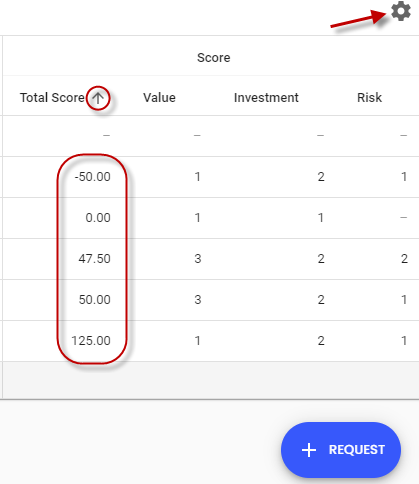Viewport: 419px width, 484px height.
Task: Select the 50.00 total score cell
Action: tap(94, 300)
